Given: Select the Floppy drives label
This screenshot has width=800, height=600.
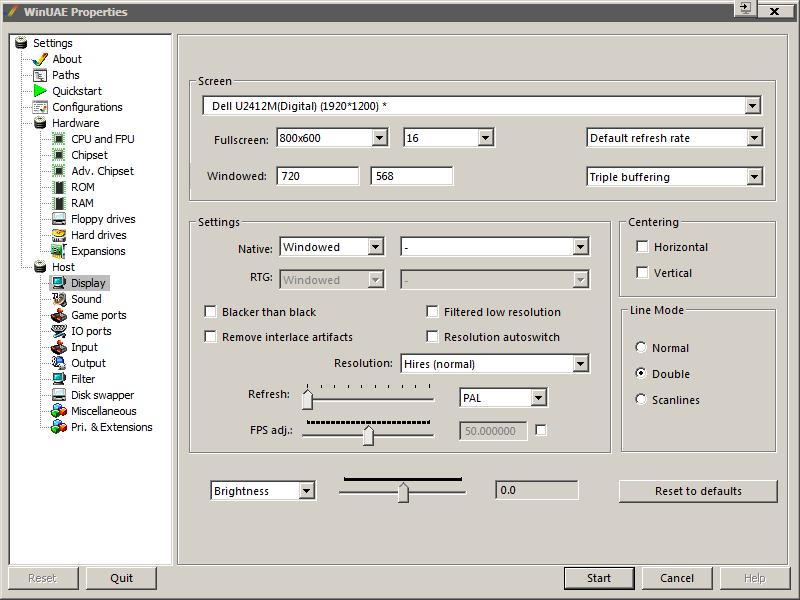Looking at the screenshot, I should pyautogui.click(x=103, y=219).
